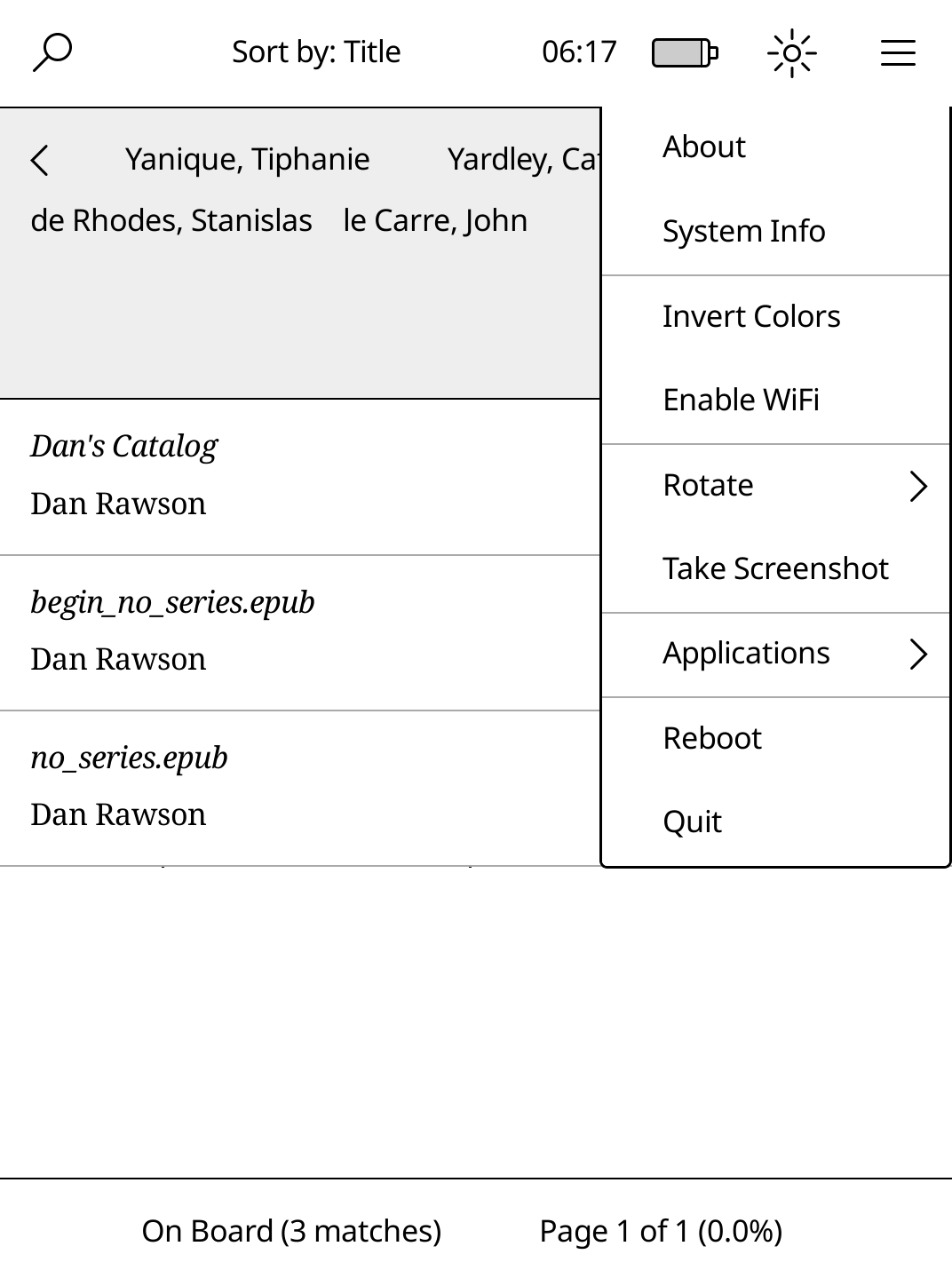Image resolution: width=952 pixels, height=1286 pixels.
Task: Open the frontlight brightness icon
Action: tap(791, 53)
